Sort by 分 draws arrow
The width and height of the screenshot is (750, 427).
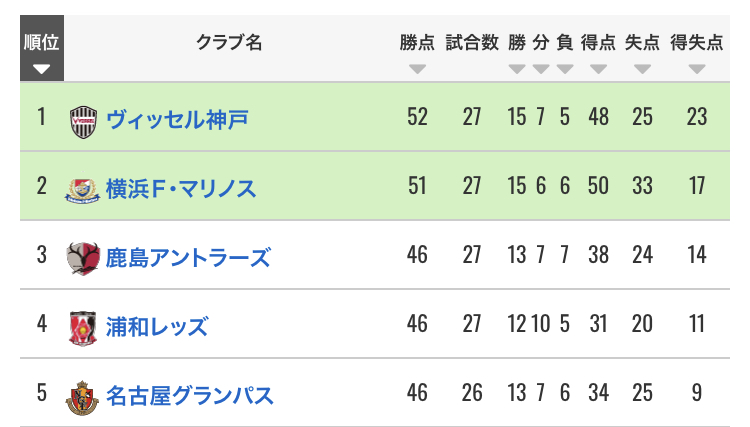coord(541,69)
